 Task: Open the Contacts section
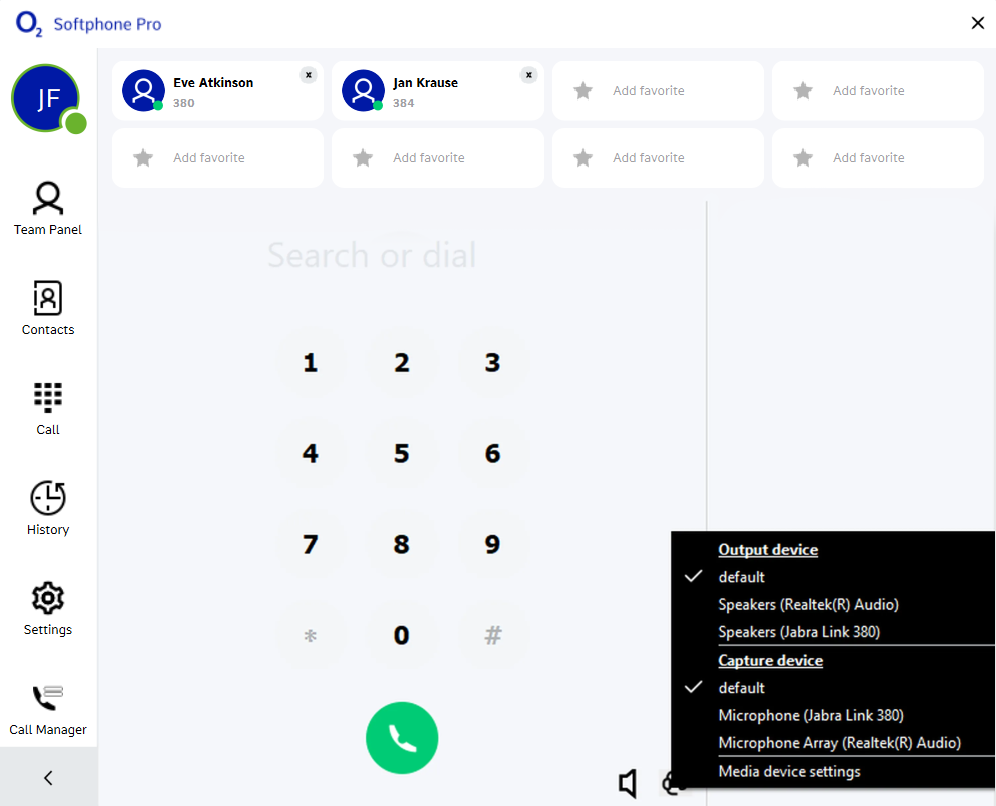[48, 309]
